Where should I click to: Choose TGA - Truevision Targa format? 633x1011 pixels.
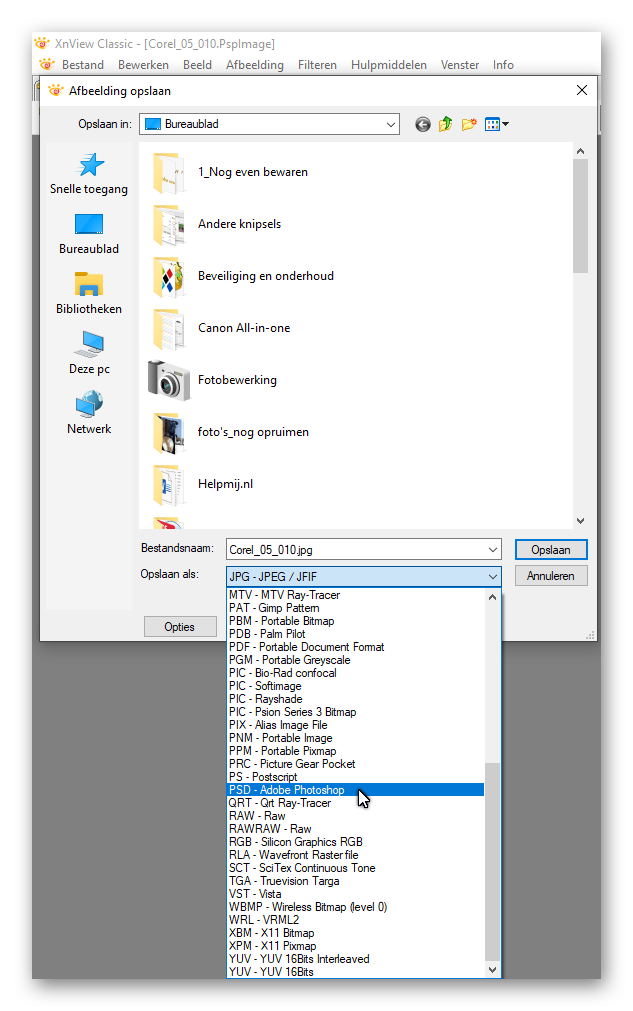356,881
